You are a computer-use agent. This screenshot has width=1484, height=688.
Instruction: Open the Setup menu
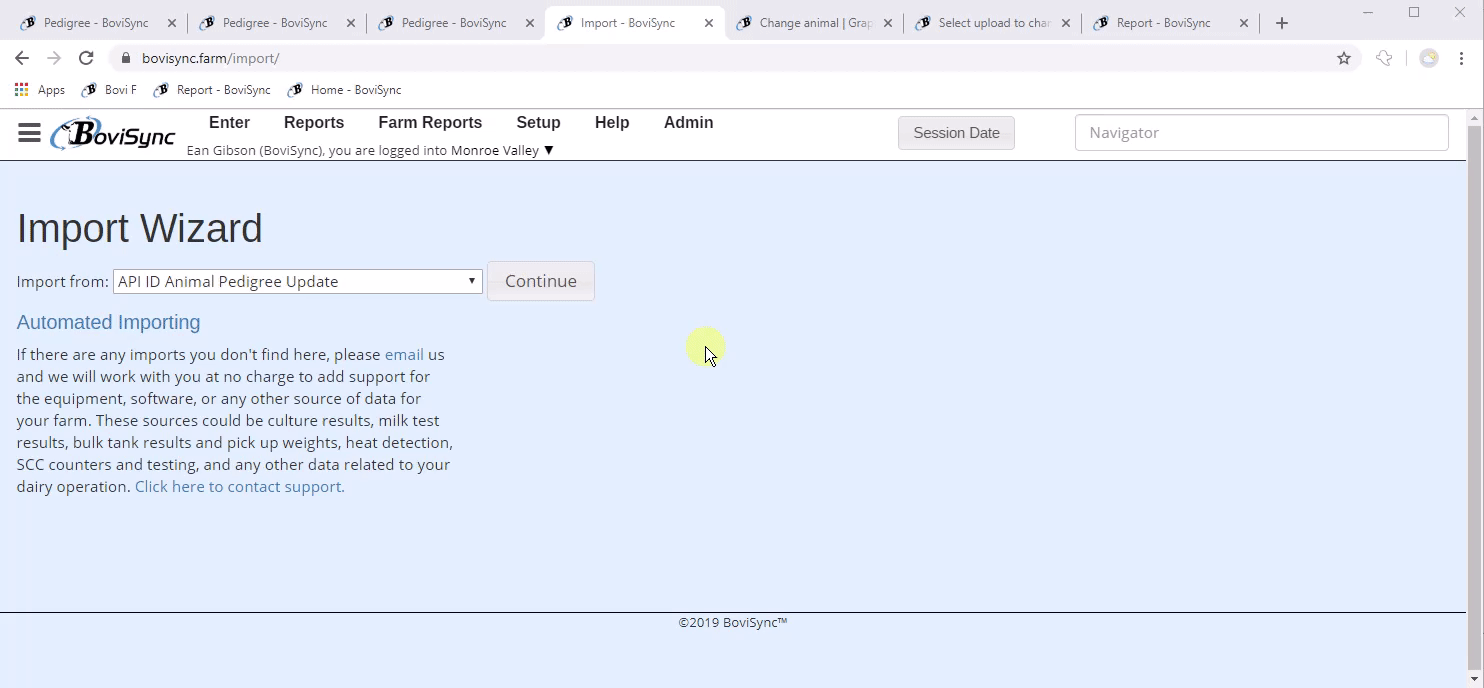538,122
